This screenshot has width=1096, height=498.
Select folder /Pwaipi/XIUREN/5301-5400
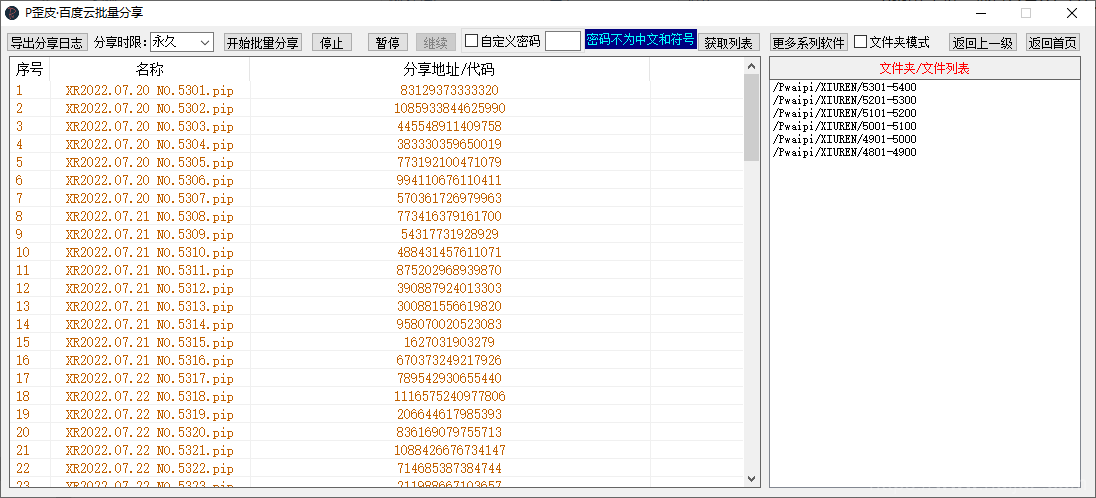point(844,87)
